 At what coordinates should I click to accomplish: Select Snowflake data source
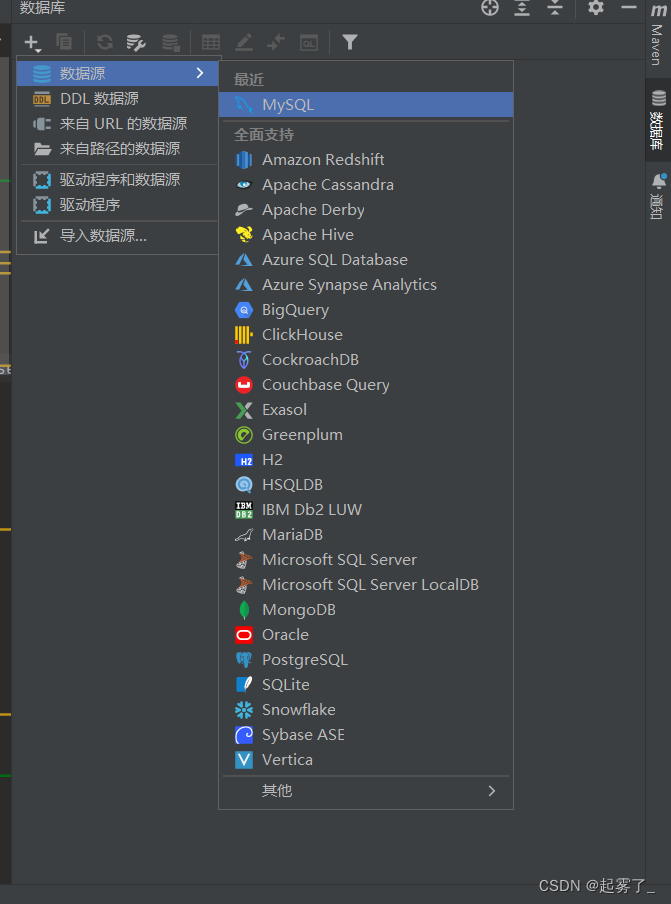(366, 710)
